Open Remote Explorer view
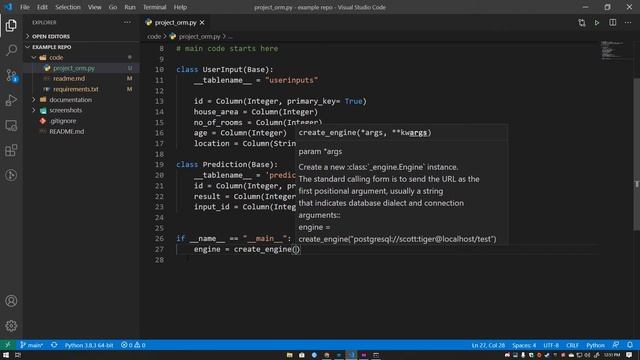 point(11,125)
